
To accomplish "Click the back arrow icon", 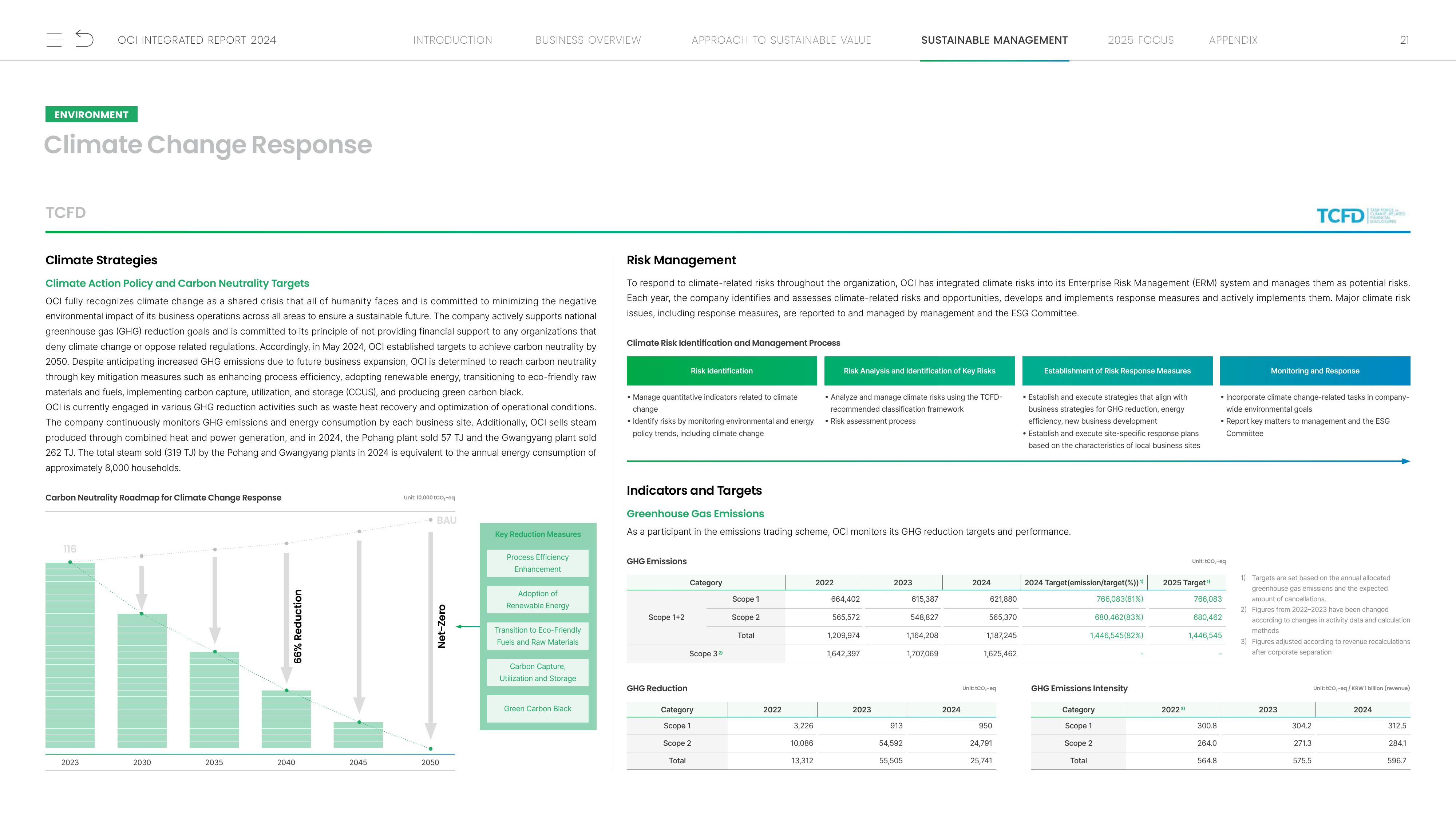I will [84, 38].
